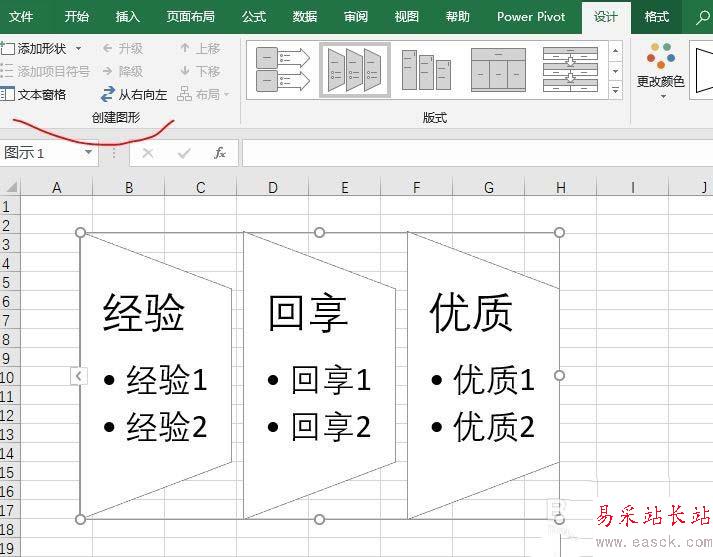713x557 pixels.
Task: Switch to the 插入 (Insert) tab
Action: [127, 17]
